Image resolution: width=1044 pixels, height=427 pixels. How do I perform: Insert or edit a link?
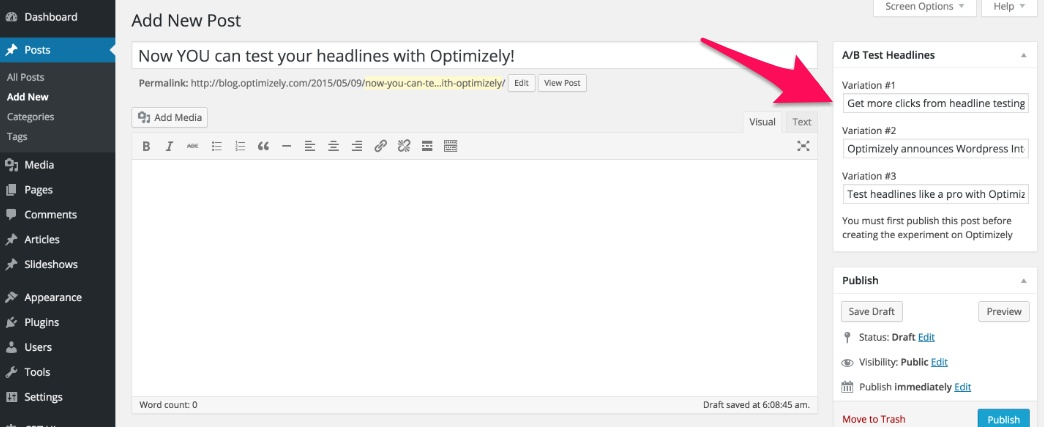(x=380, y=147)
